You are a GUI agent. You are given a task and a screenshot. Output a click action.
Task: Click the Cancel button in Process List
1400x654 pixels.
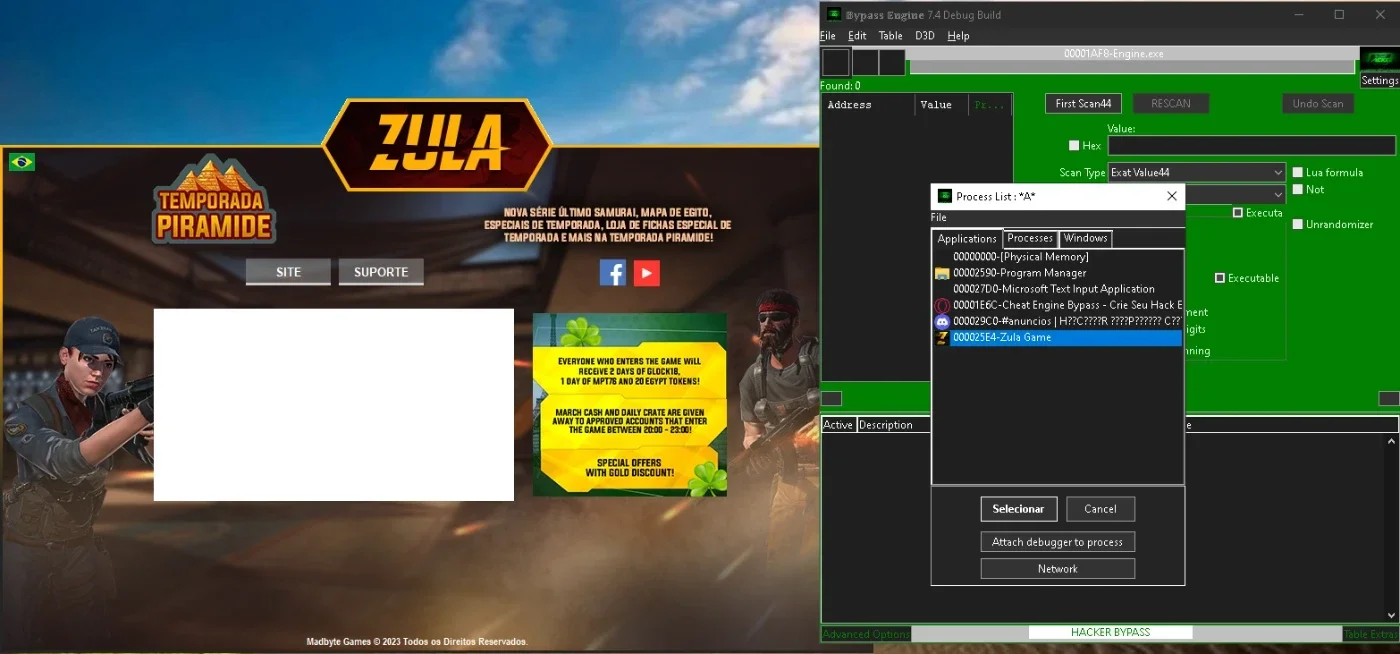pyautogui.click(x=1100, y=509)
